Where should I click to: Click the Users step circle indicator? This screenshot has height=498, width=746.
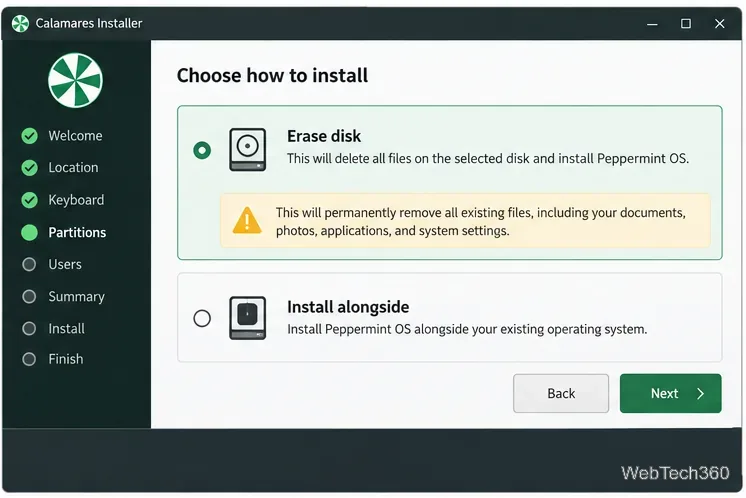point(29,264)
